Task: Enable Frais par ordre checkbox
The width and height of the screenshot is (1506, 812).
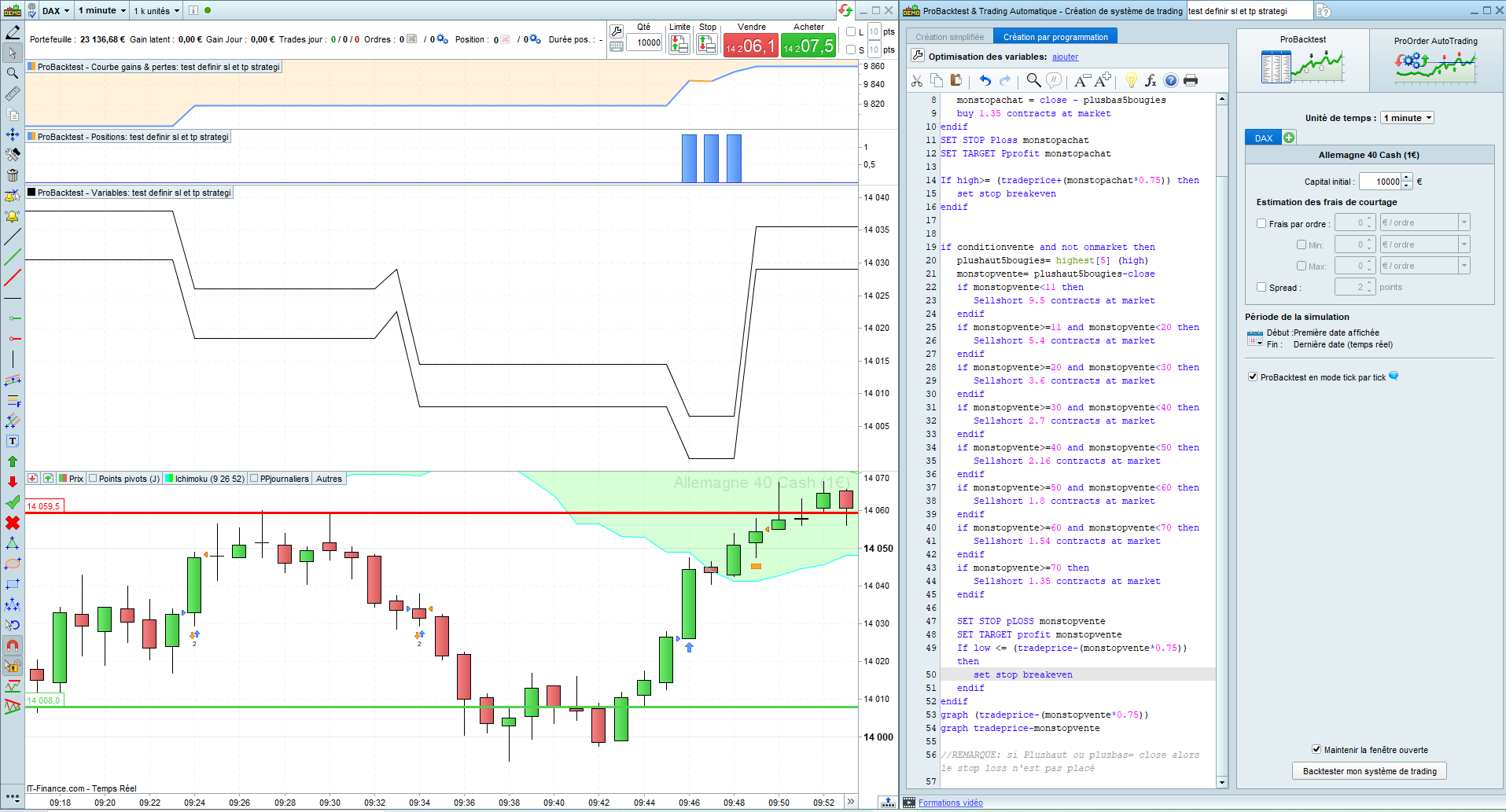Action: (1261, 223)
